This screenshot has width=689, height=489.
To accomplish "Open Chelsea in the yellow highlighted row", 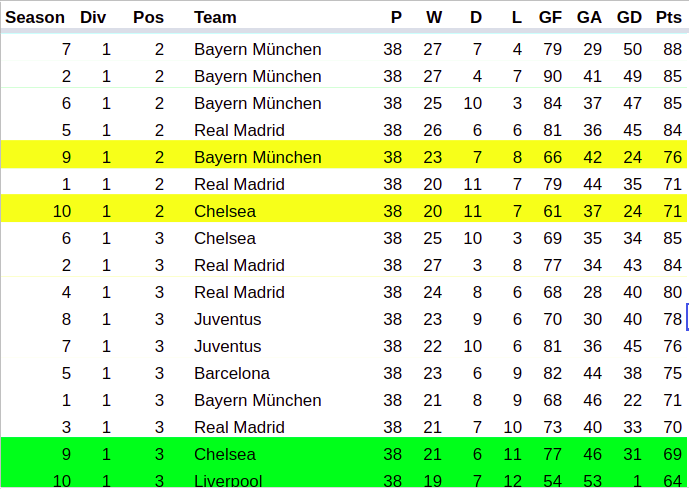I will point(225,211).
